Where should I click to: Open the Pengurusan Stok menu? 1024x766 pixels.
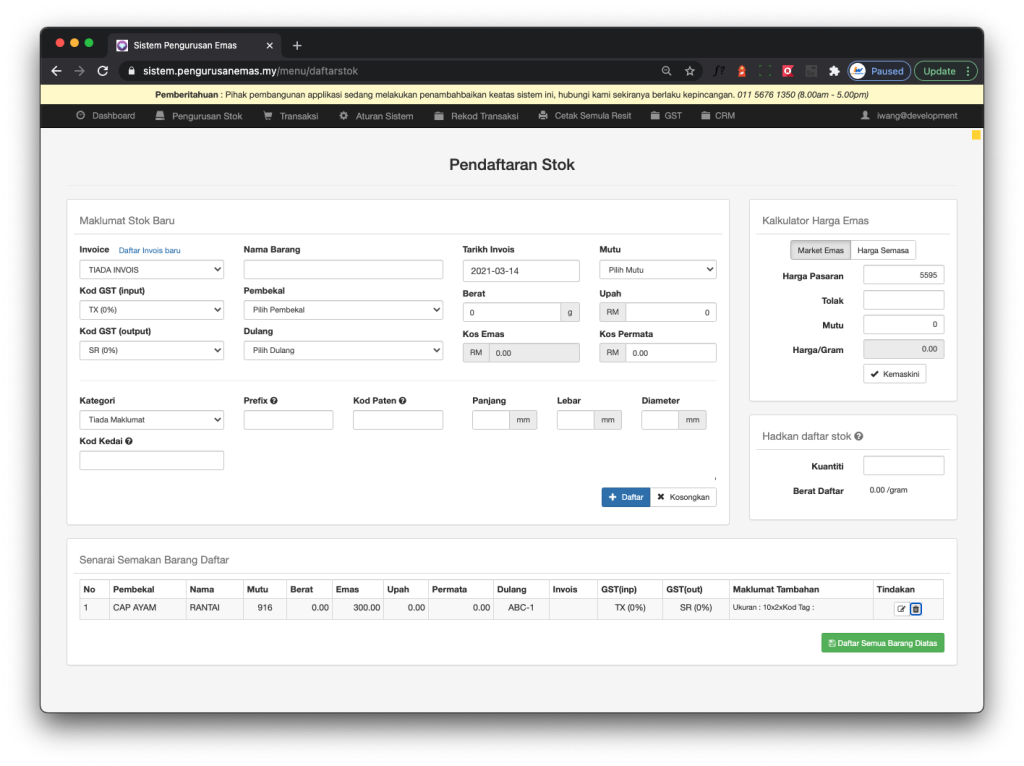point(199,116)
